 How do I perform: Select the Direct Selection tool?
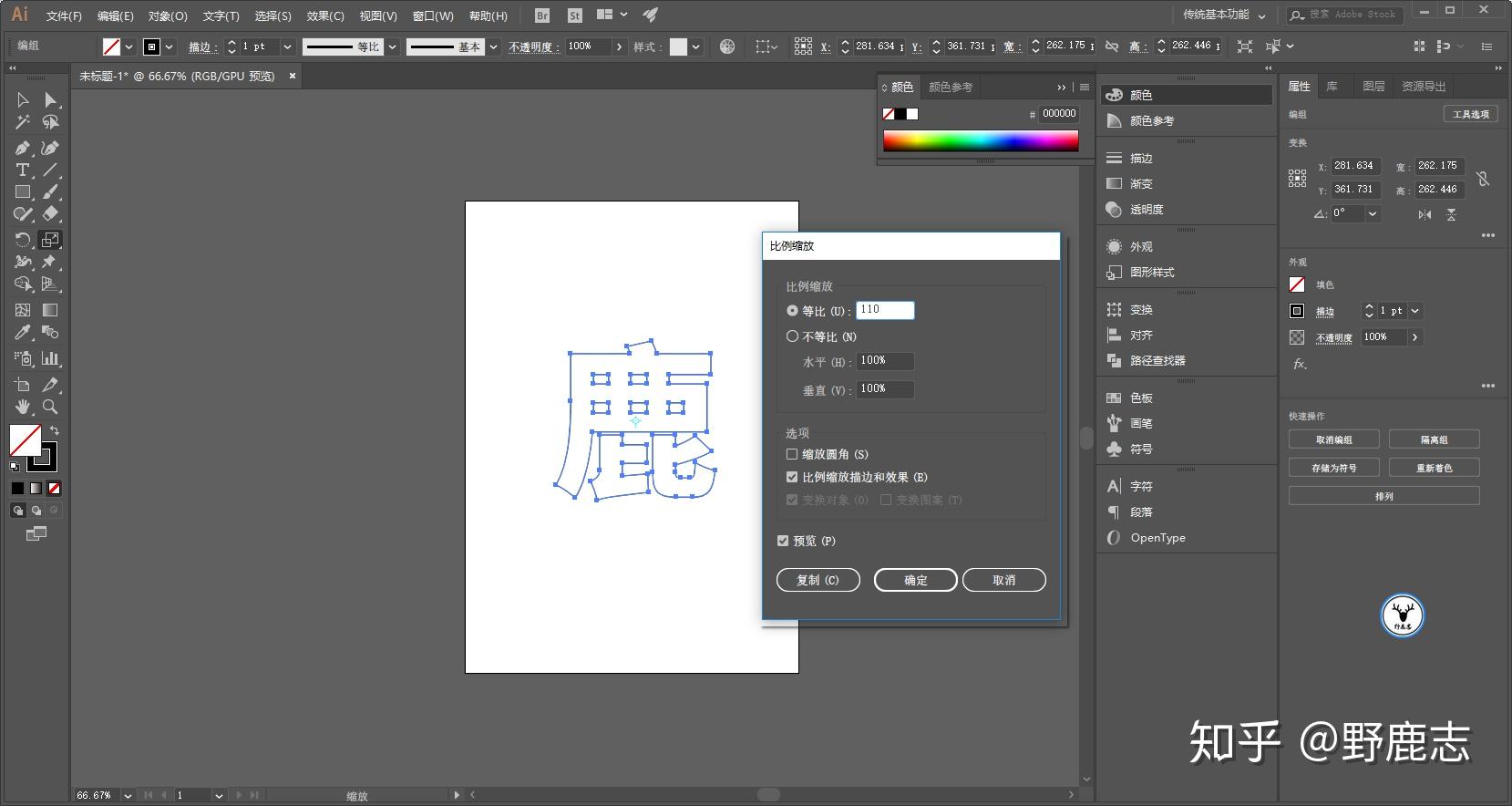point(50,99)
